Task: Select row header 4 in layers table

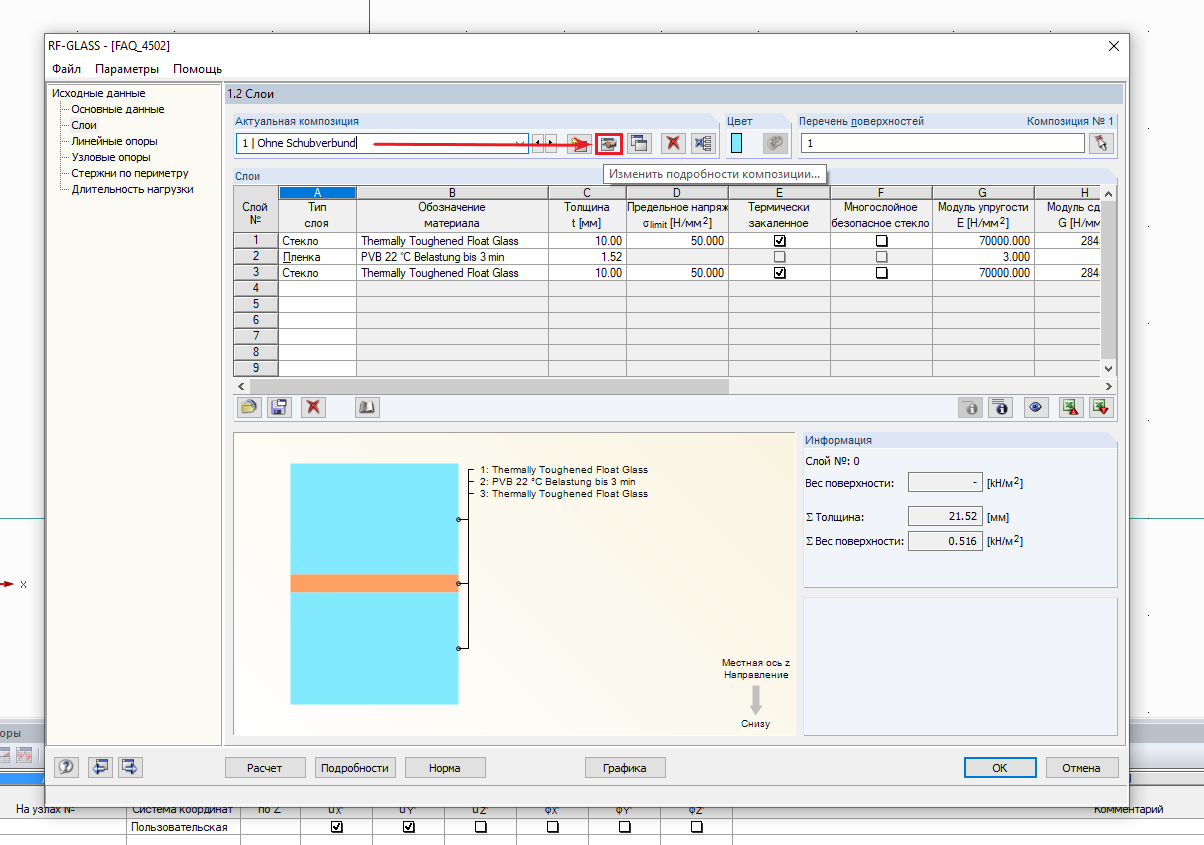Action: (256, 289)
